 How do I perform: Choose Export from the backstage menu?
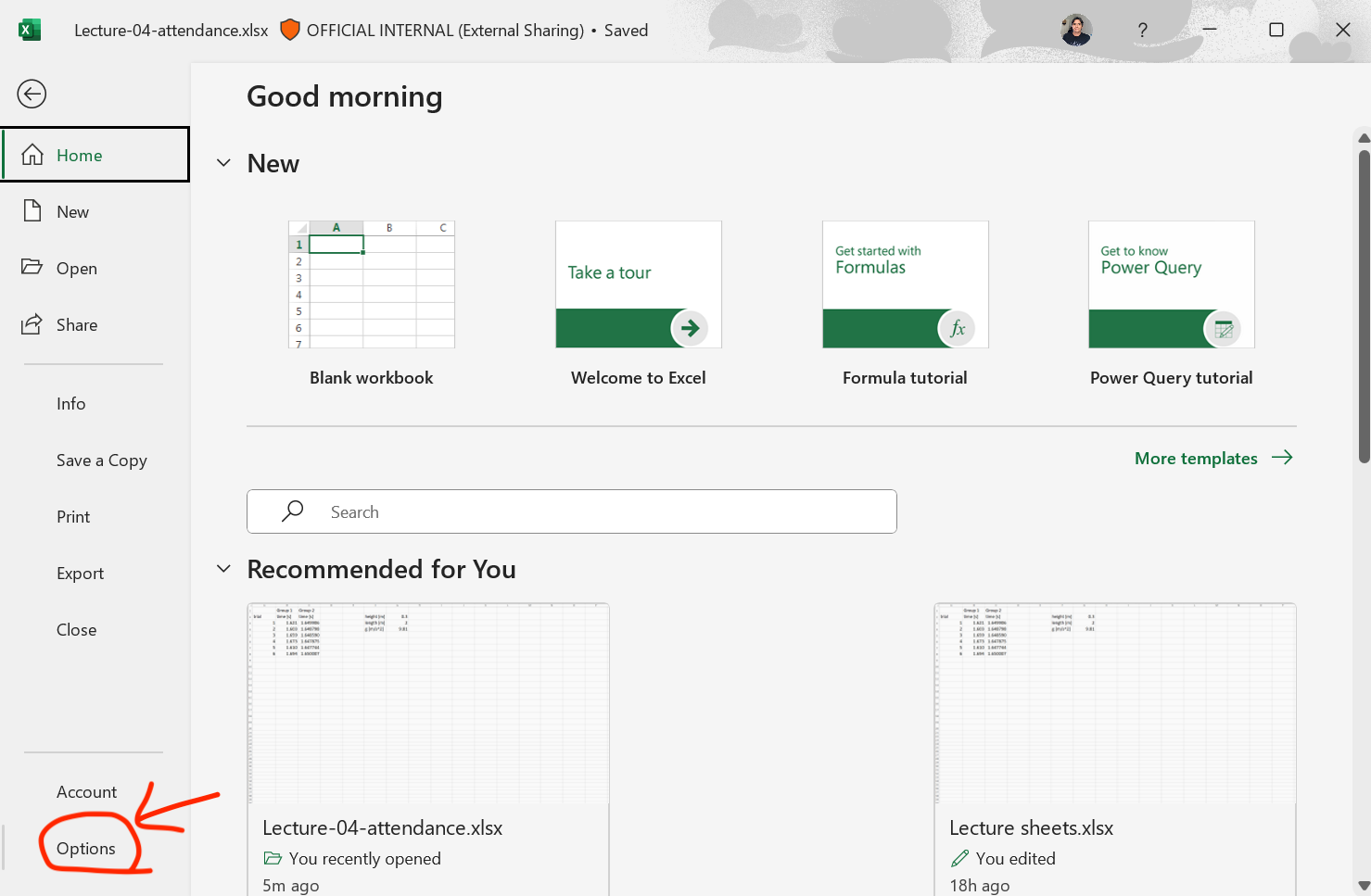click(80, 574)
